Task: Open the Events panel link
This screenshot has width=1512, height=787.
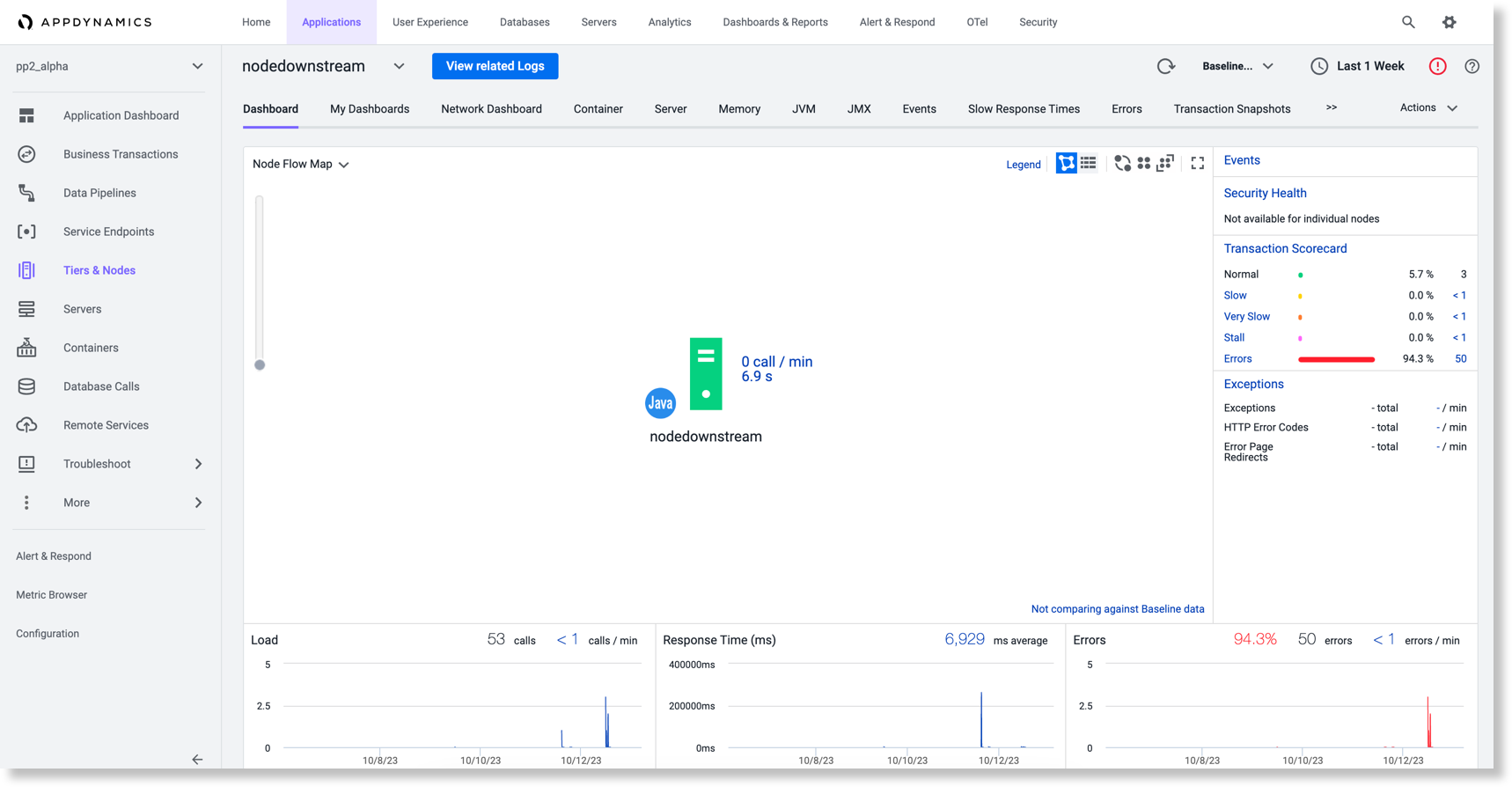Action: (1242, 160)
